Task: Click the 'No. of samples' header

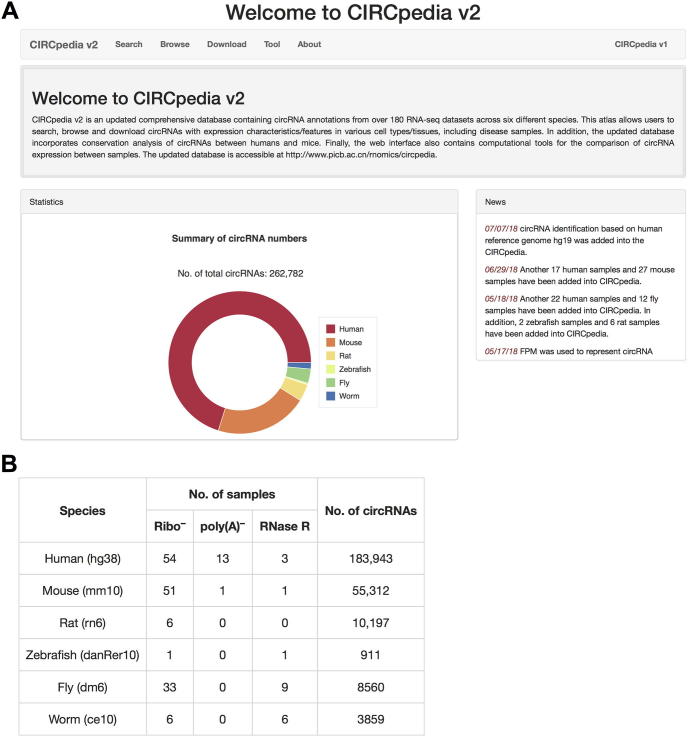Action: (232, 494)
